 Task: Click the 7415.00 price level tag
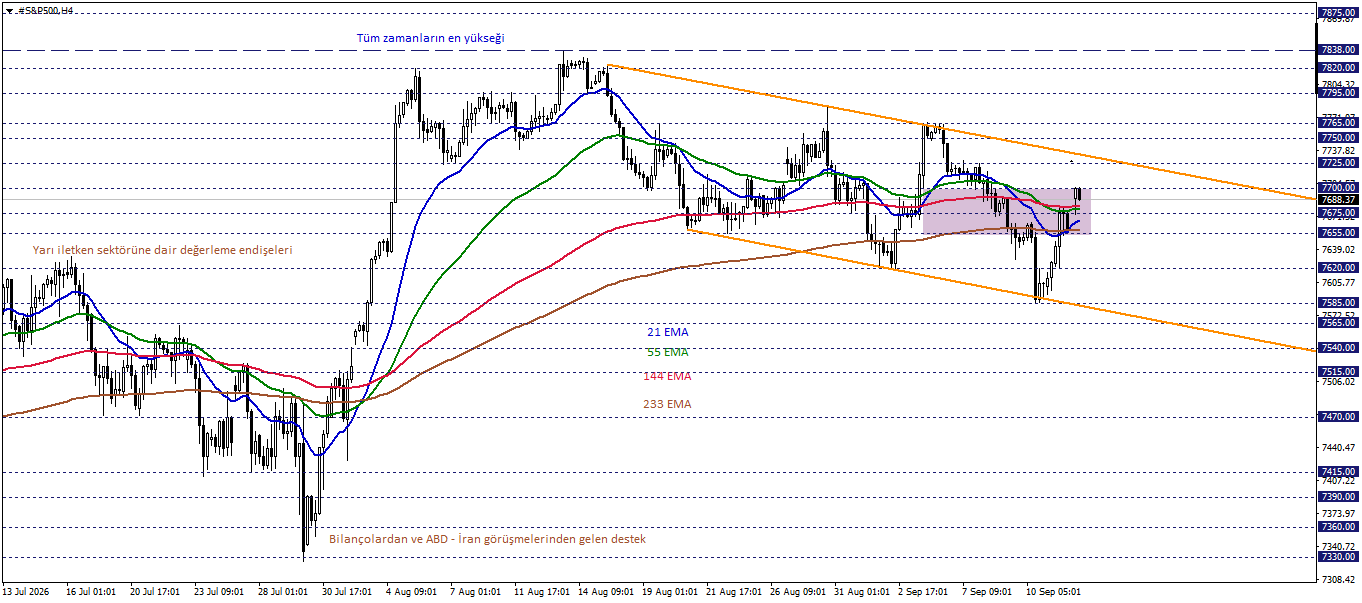point(1338,472)
